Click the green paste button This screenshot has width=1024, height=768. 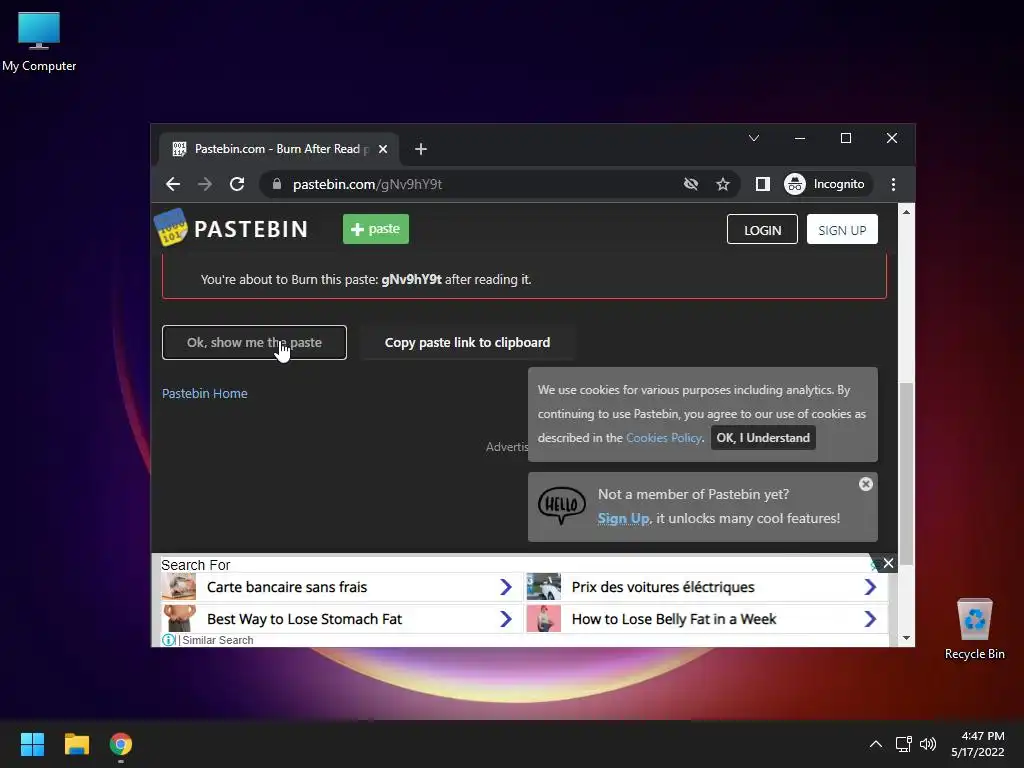[376, 229]
